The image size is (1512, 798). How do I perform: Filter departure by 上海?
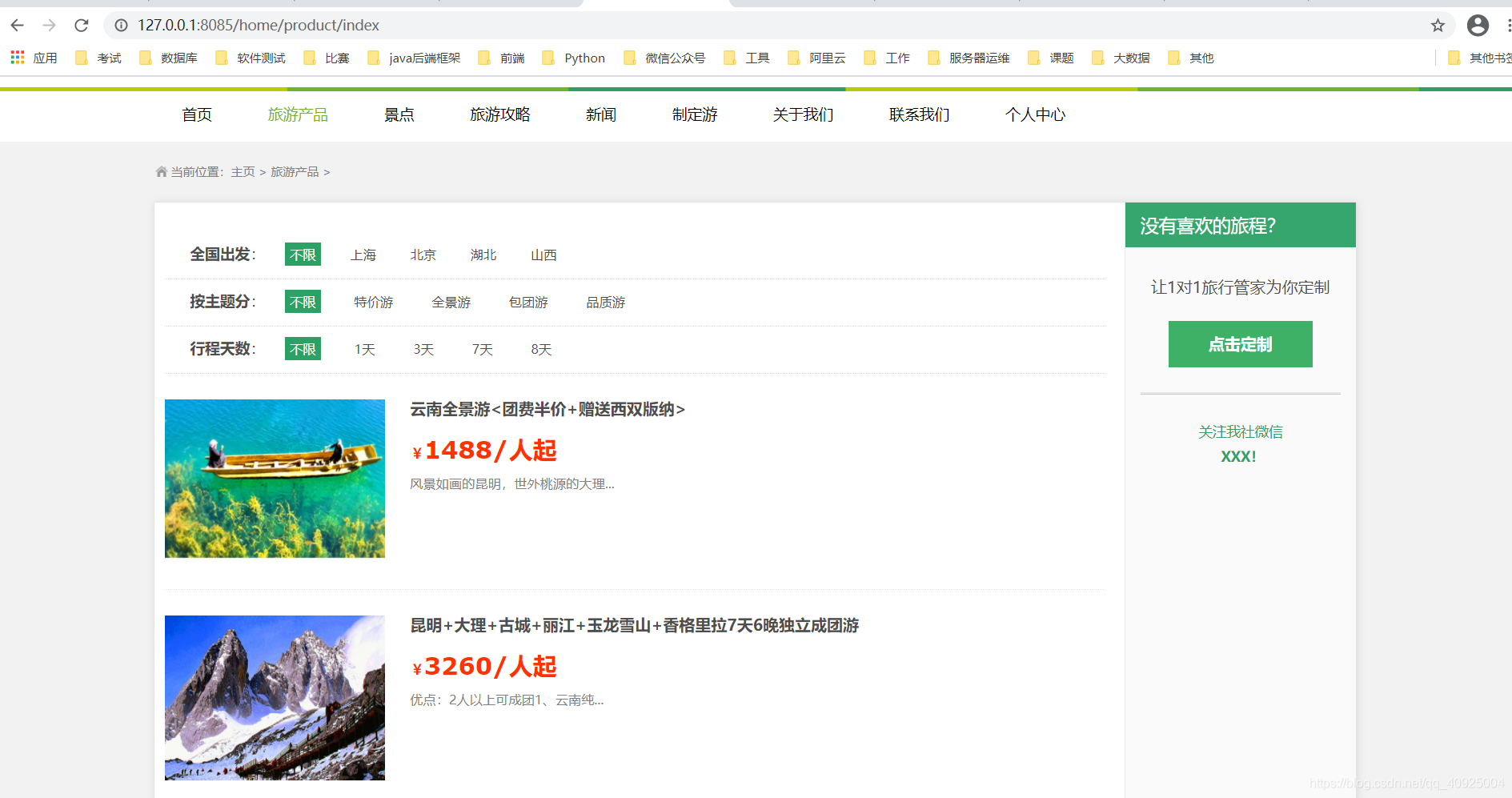coord(363,255)
